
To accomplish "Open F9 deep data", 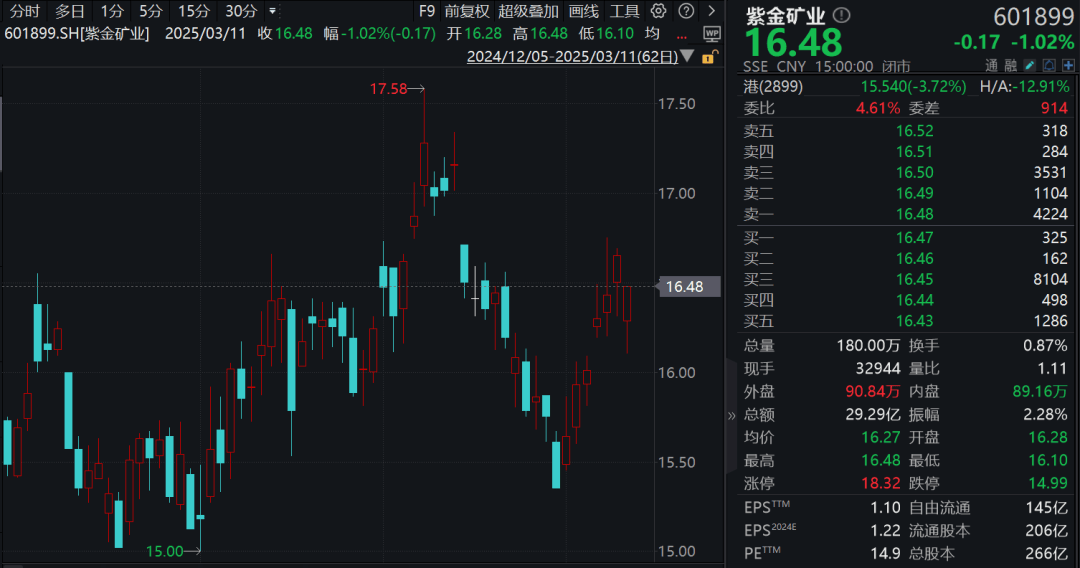I will coord(427,11).
